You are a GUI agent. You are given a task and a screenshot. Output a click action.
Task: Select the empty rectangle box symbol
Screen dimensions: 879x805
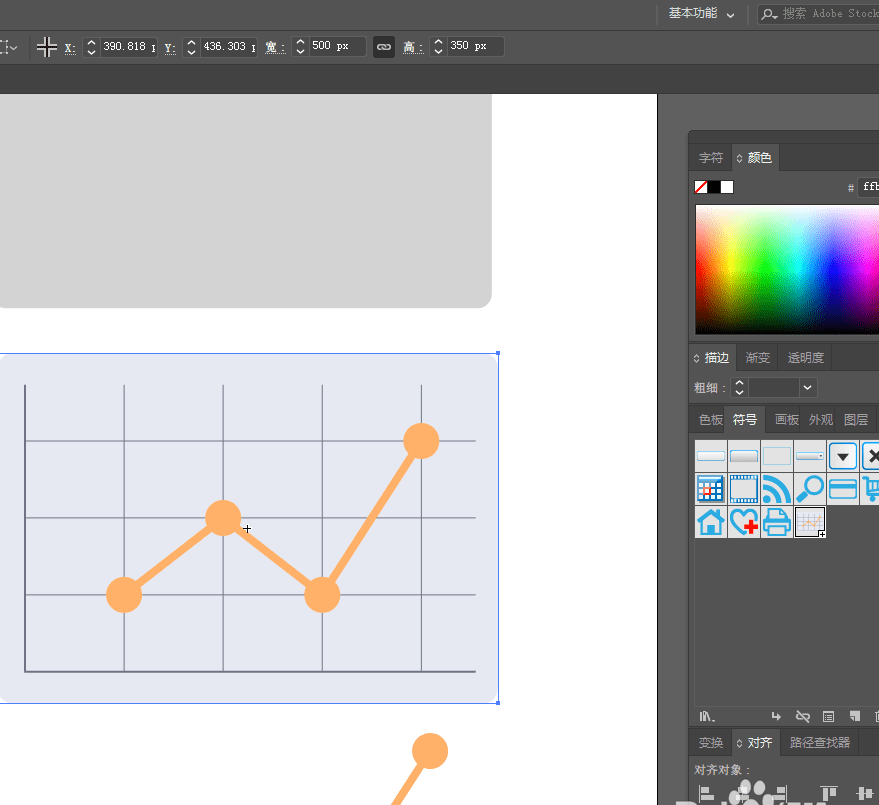777,456
